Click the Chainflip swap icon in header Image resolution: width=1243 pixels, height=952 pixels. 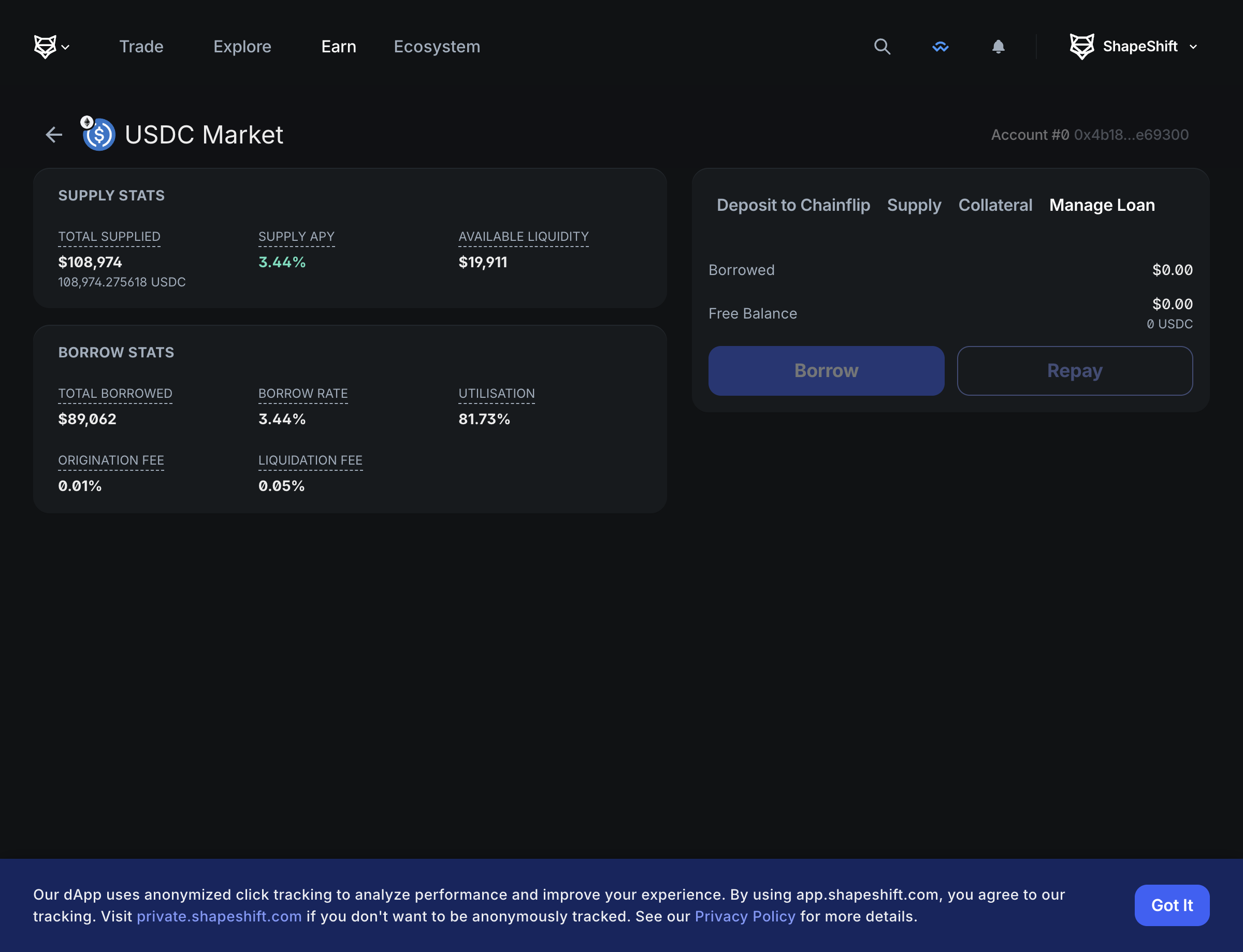pyautogui.click(x=940, y=47)
